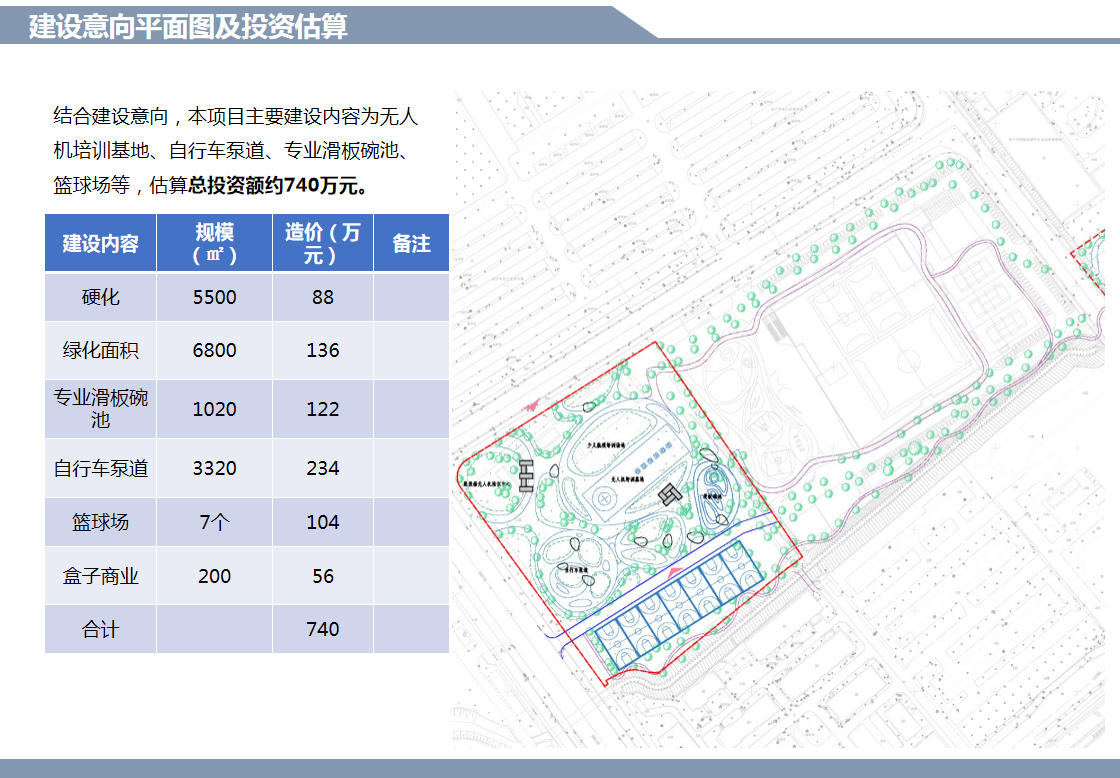The height and width of the screenshot is (778, 1120).
Task: Select the 建设内容 column header
Action: coord(100,243)
